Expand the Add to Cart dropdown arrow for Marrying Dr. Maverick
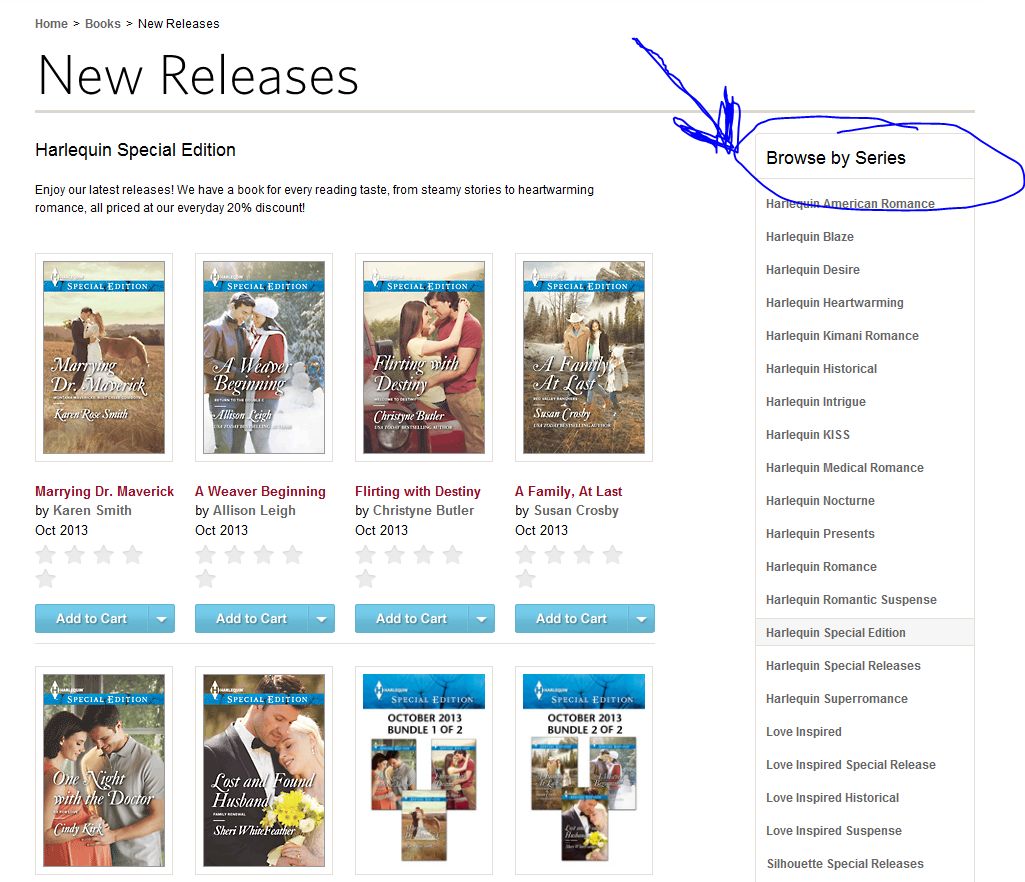Viewport: 1025px width, 882px height. click(x=161, y=619)
